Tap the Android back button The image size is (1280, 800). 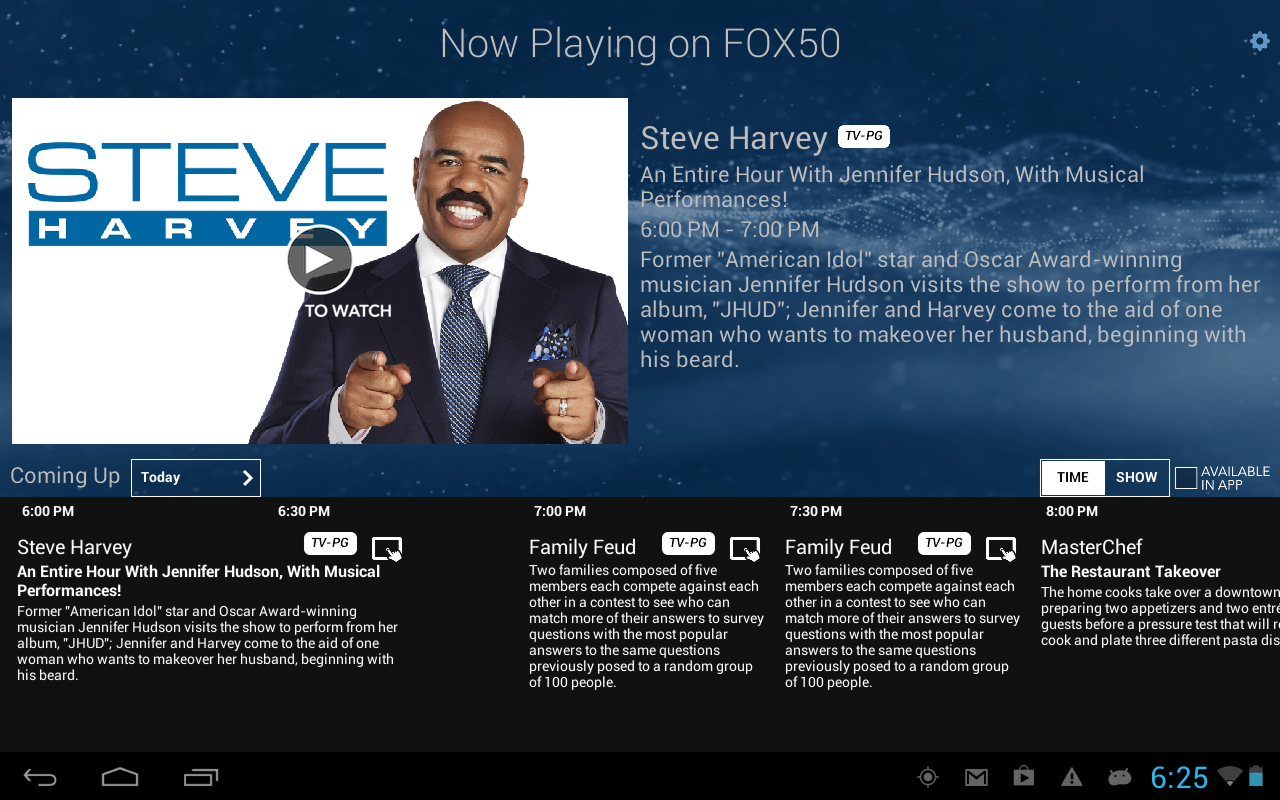tap(40, 777)
